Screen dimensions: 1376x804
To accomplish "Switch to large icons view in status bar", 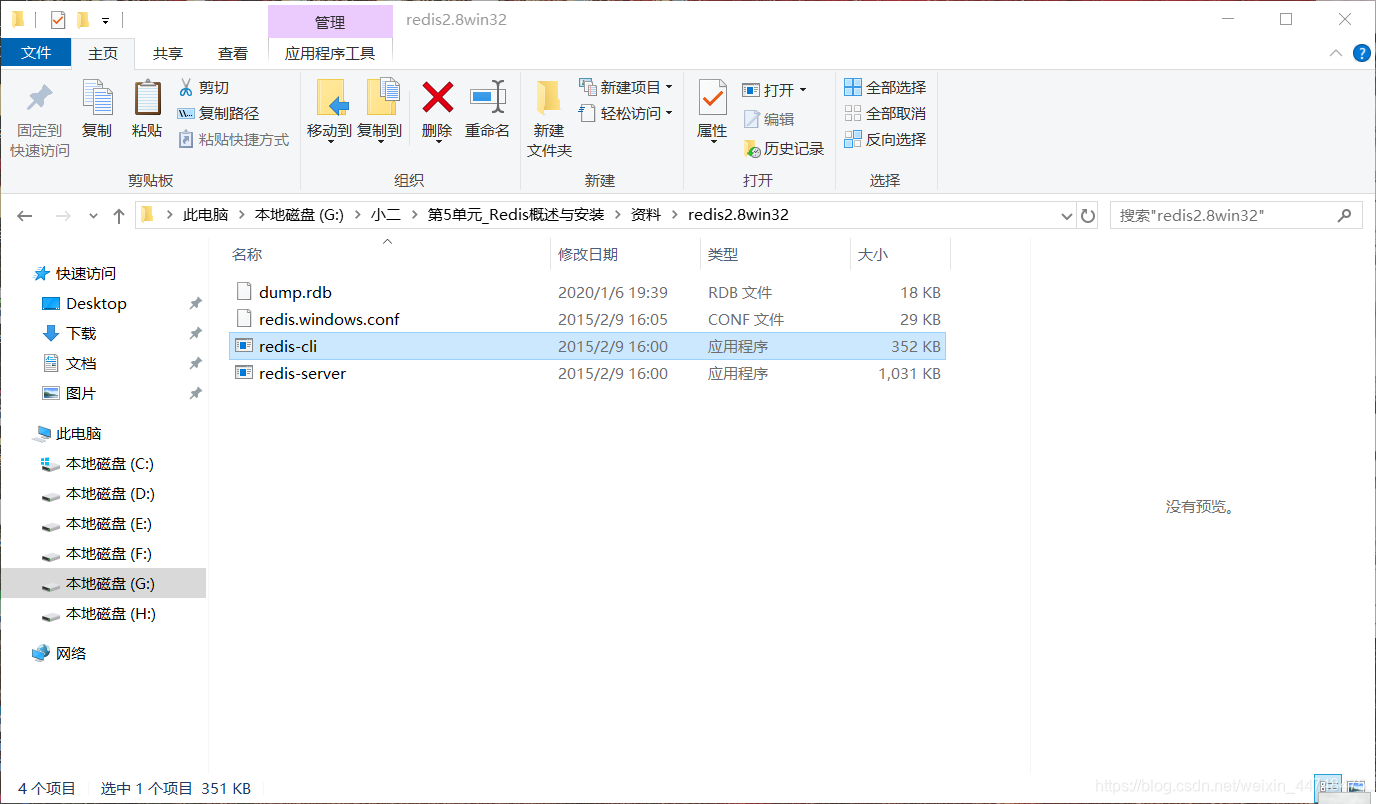I will [1355, 788].
